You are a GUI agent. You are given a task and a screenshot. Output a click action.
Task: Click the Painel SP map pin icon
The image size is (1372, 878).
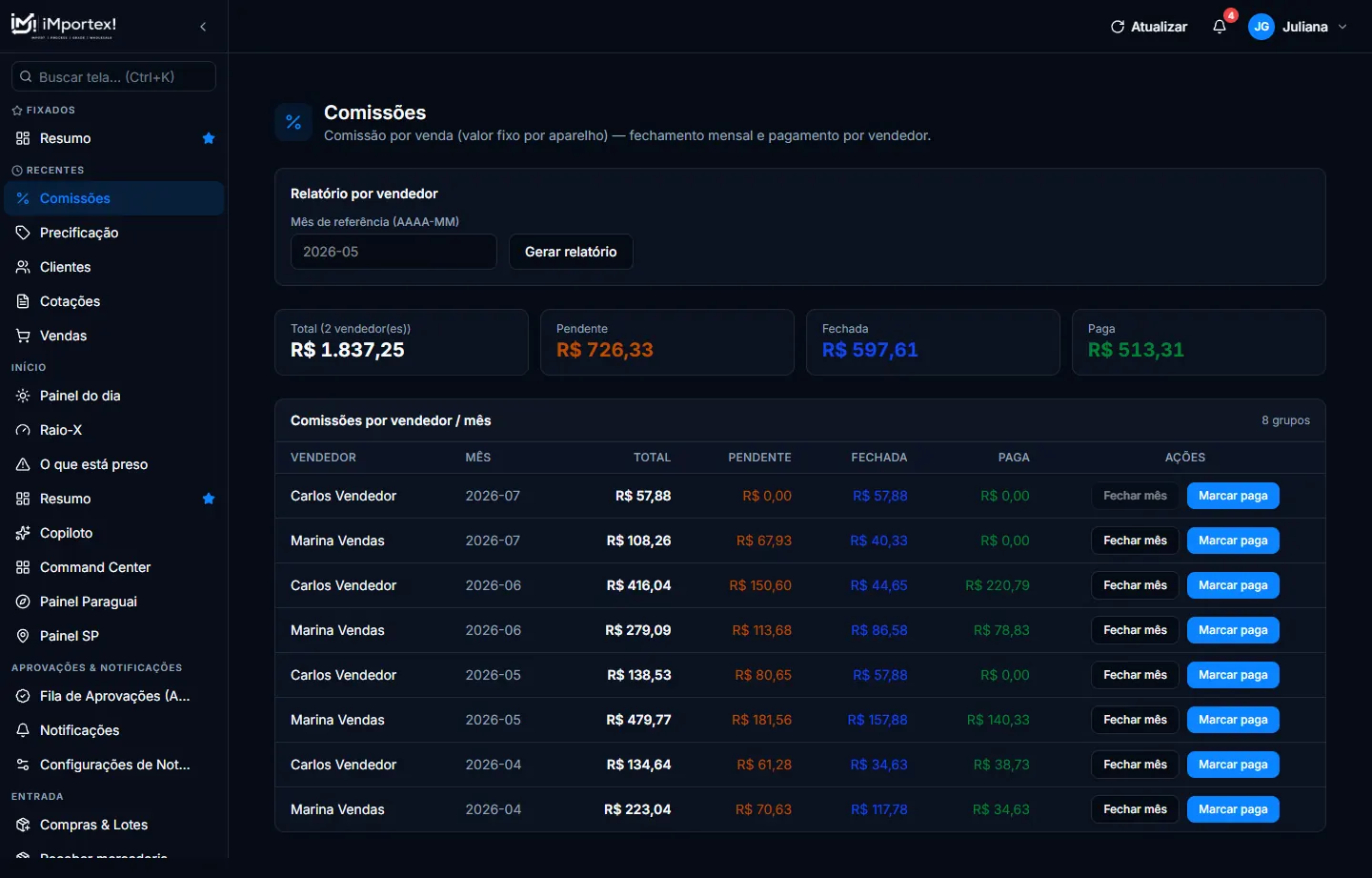coord(23,636)
